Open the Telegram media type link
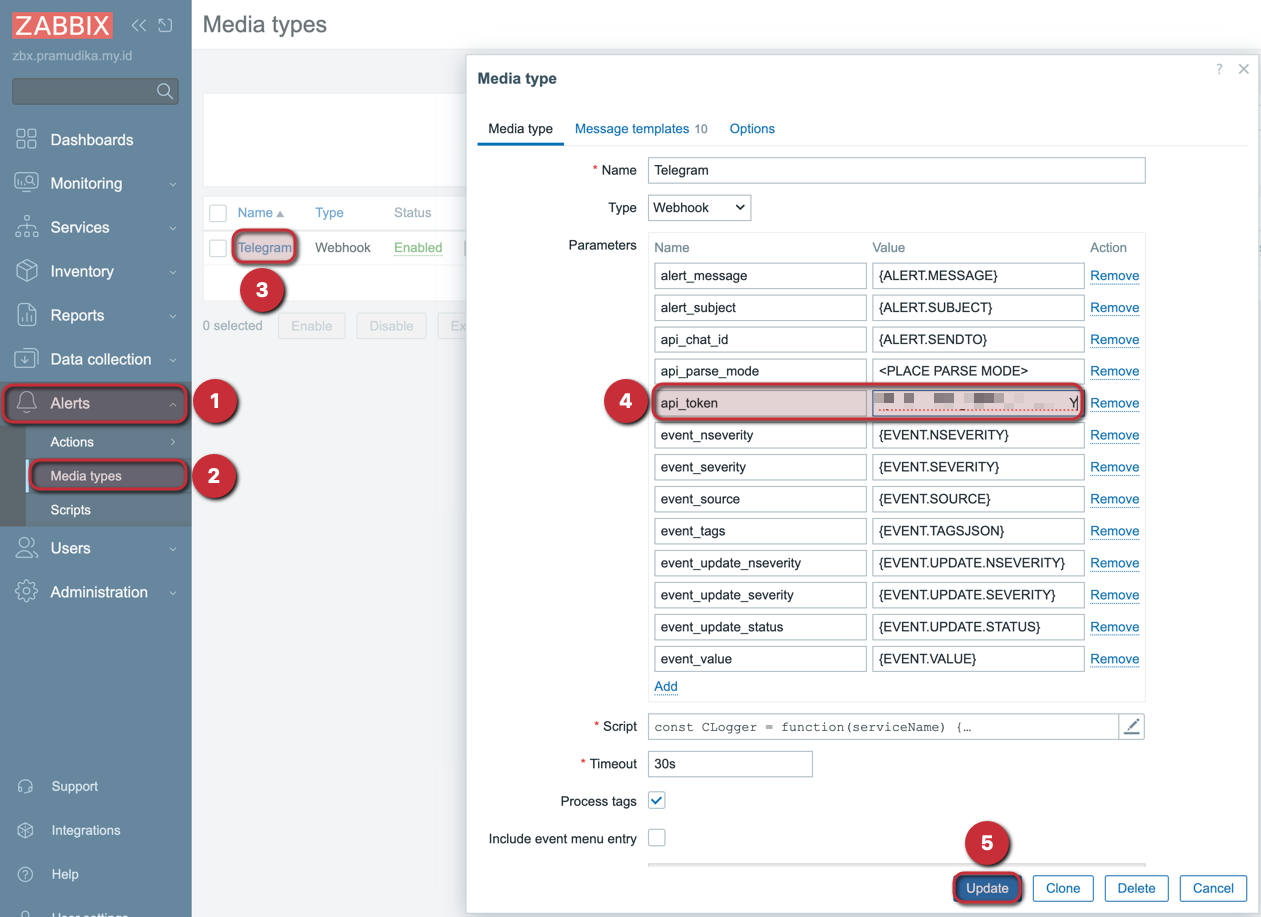This screenshot has height=917, width=1261. pos(265,247)
